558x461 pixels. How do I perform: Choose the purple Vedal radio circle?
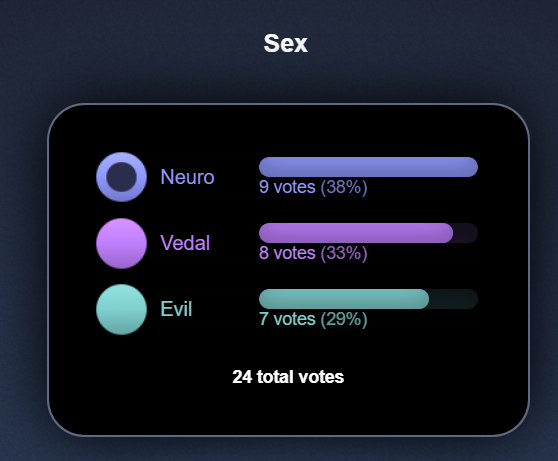click(121, 243)
